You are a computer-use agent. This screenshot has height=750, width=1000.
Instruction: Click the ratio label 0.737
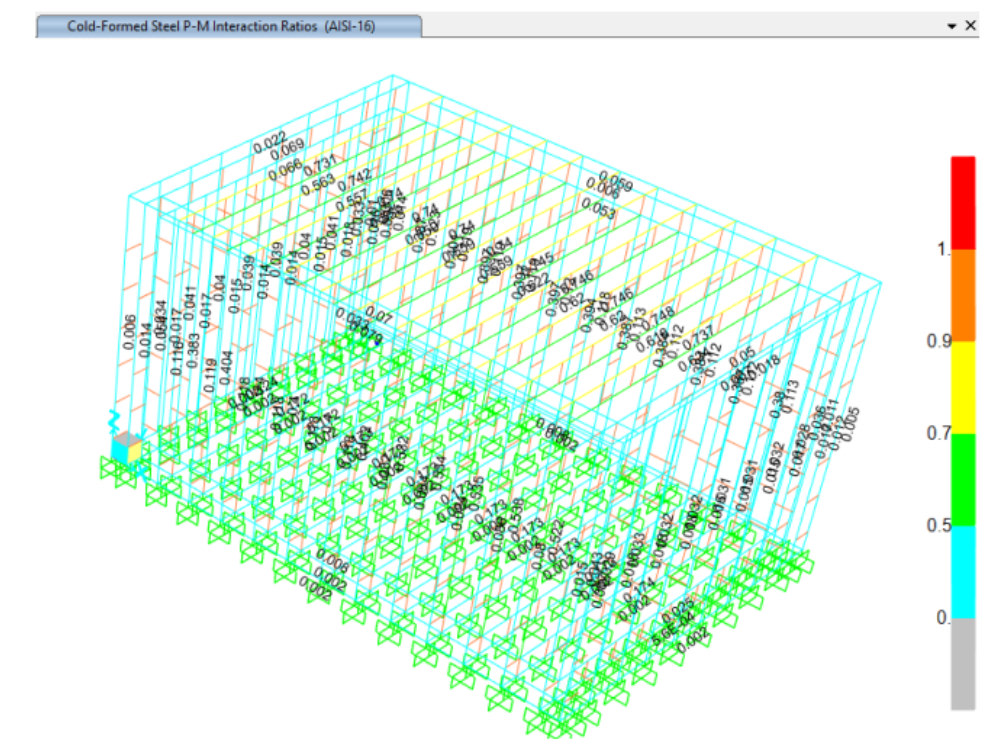[698, 337]
